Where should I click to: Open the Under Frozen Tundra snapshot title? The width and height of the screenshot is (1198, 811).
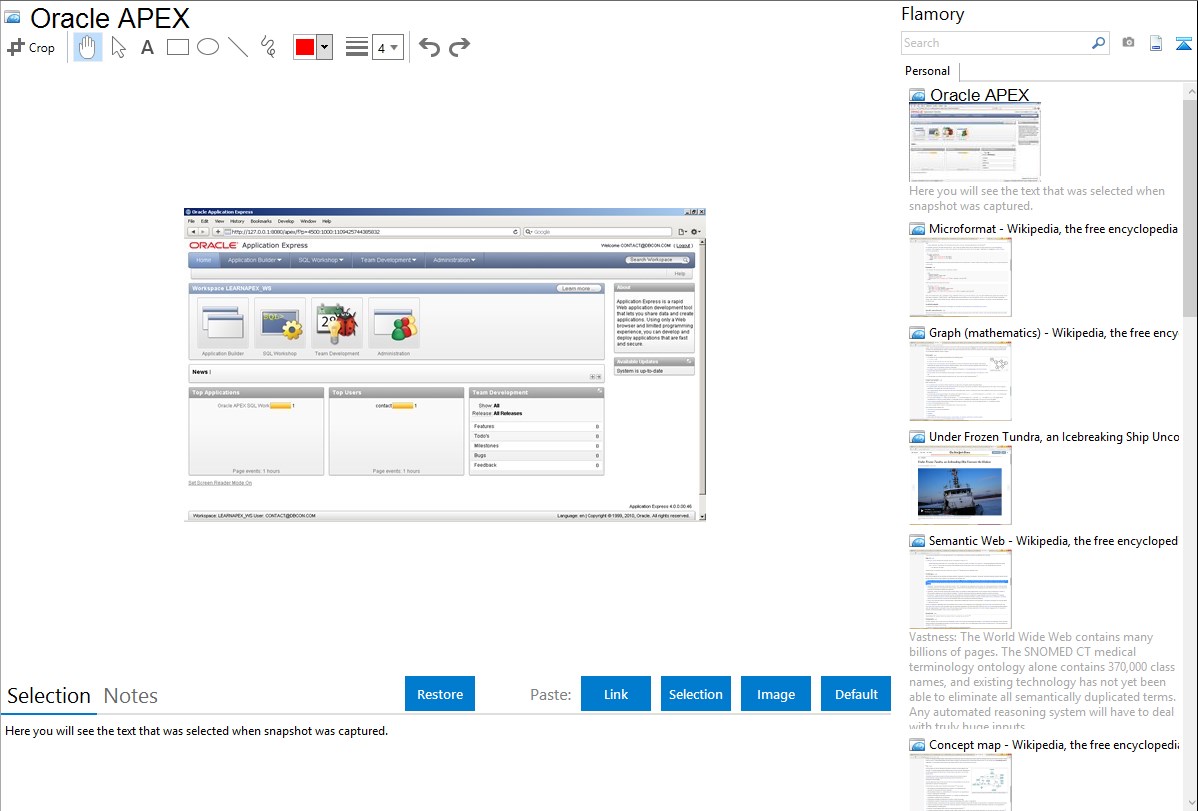(x=1054, y=436)
